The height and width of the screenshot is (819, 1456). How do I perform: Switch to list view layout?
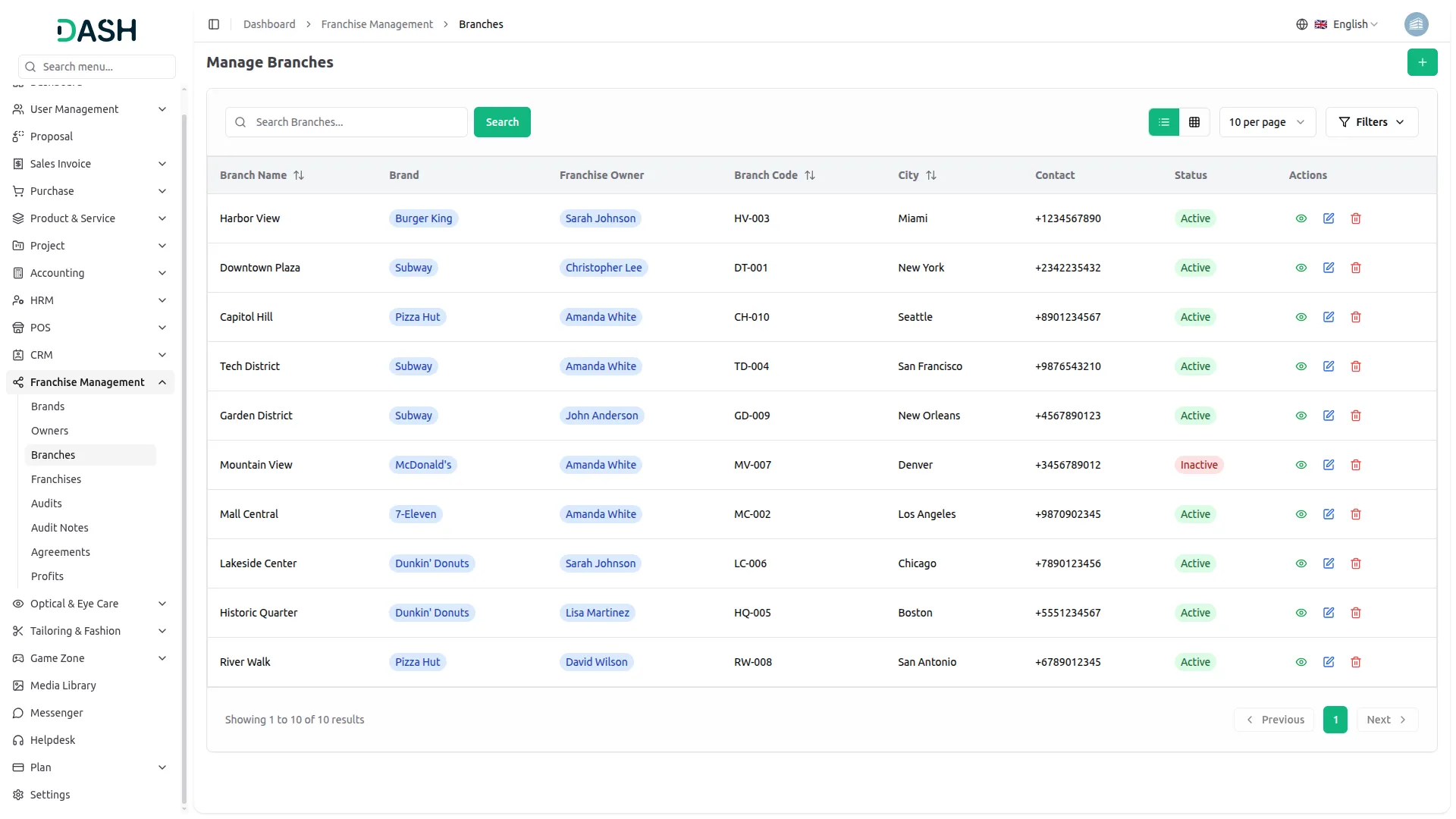point(1164,122)
